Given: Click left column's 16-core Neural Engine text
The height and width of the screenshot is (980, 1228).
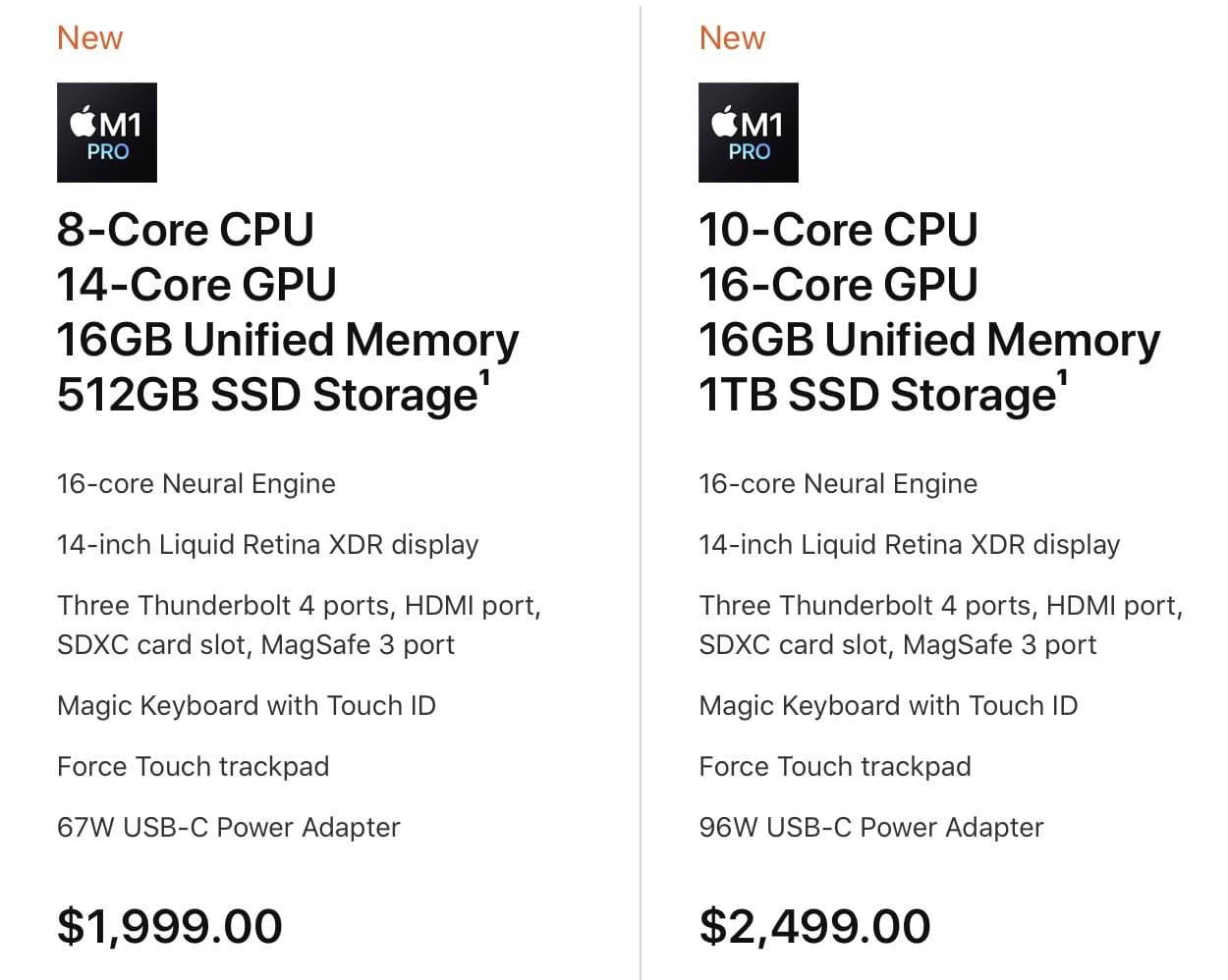Looking at the screenshot, I should click(196, 484).
